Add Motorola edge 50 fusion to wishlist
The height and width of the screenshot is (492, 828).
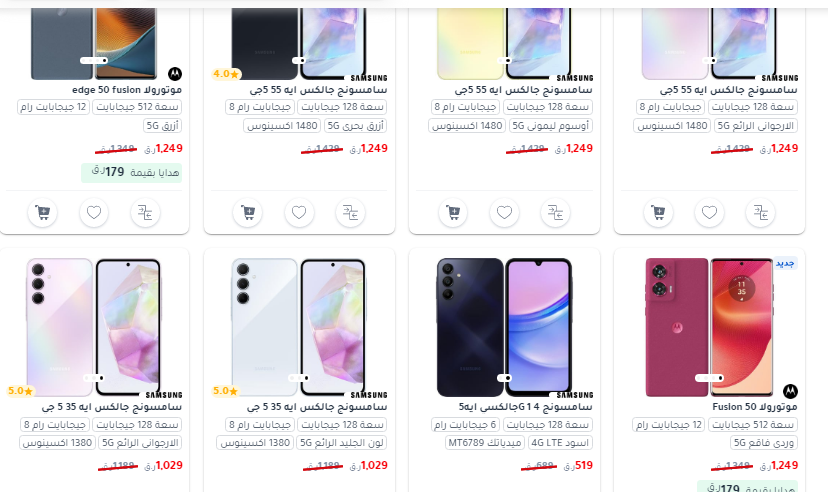point(94,213)
